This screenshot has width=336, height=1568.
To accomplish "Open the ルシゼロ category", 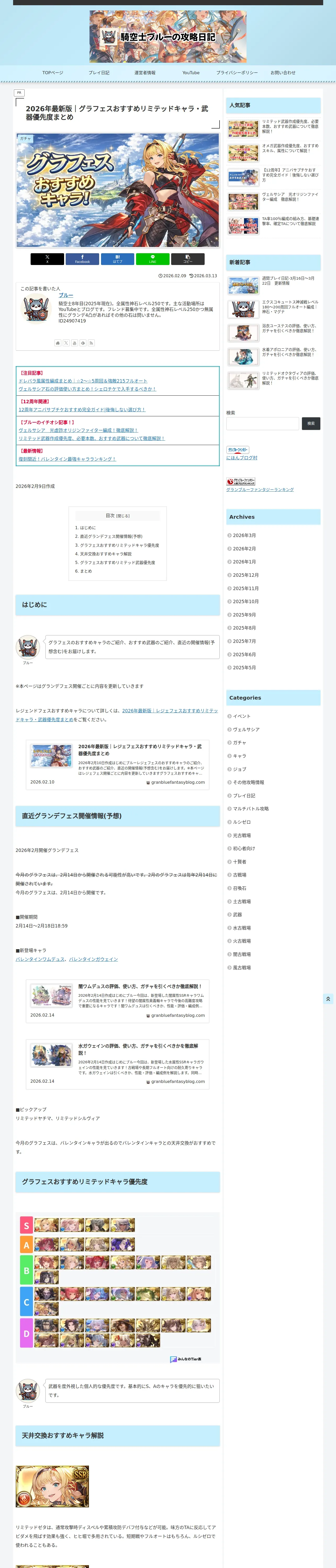I will click(x=242, y=822).
